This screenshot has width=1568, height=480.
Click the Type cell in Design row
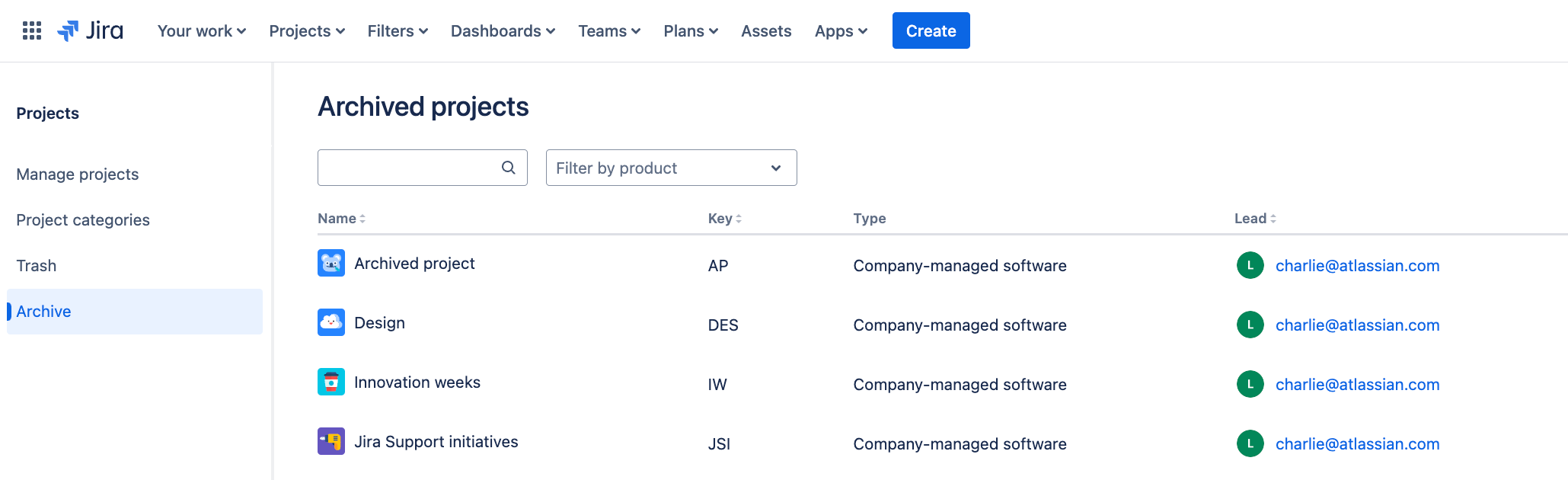960,325
